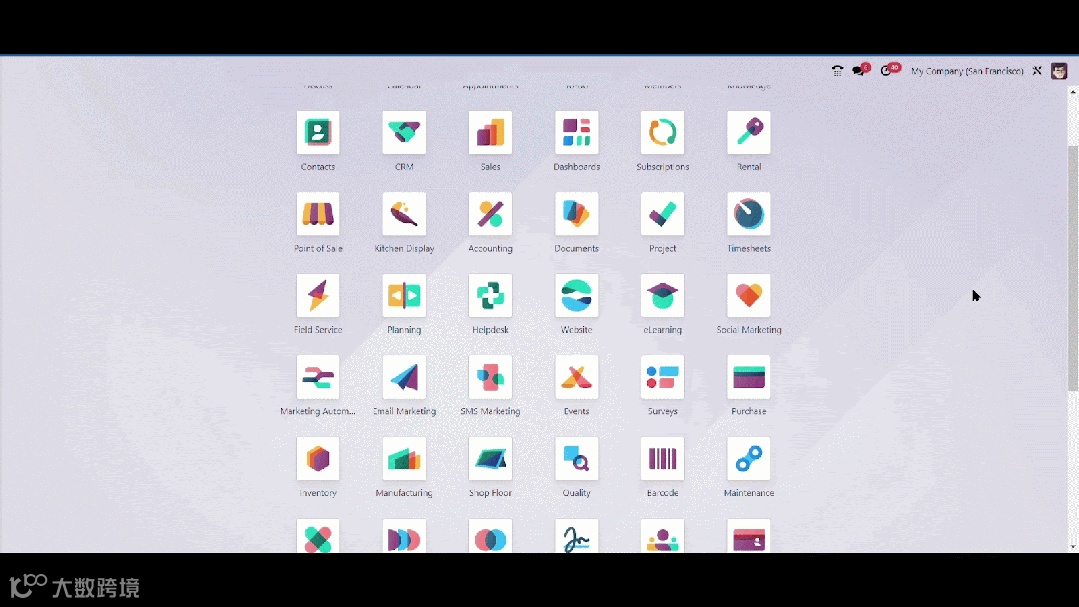The height and width of the screenshot is (607, 1079).
Task: Click the VoIP phone icon in the top bar
Action: coord(837,71)
